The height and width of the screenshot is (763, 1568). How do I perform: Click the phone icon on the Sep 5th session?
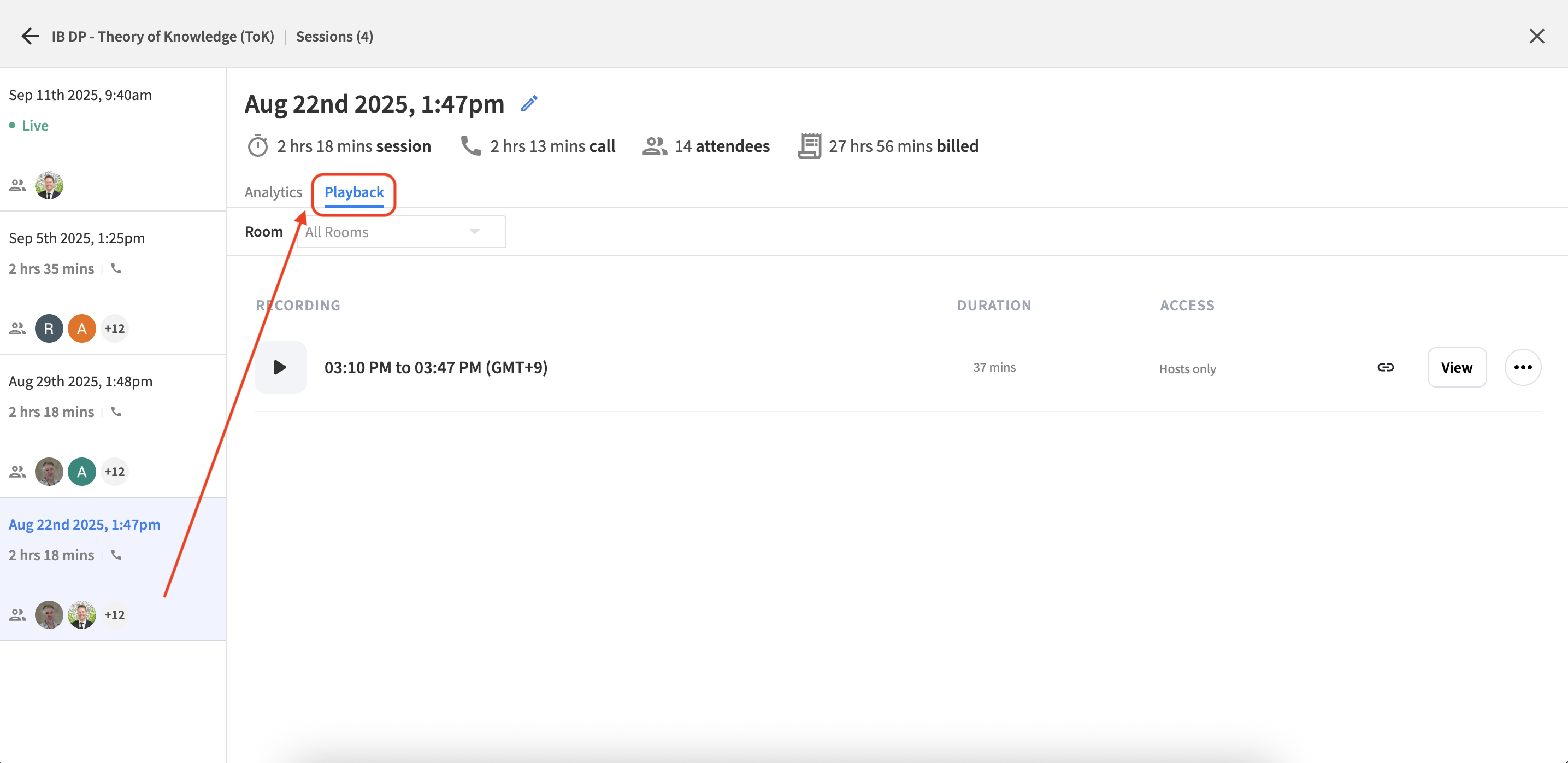pos(116,268)
